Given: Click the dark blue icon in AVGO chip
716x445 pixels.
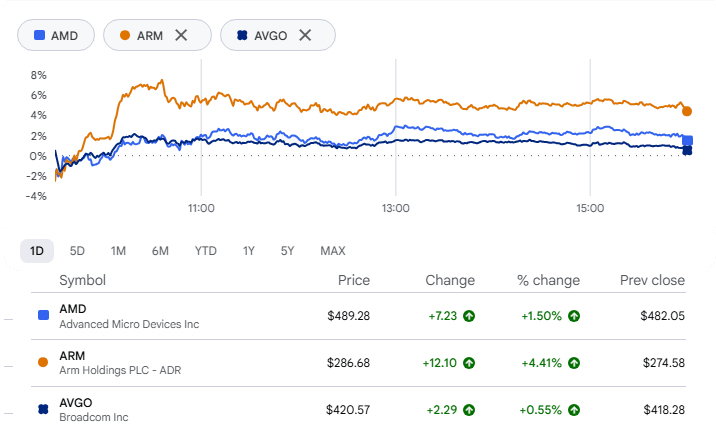Looking at the screenshot, I should point(242,35).
